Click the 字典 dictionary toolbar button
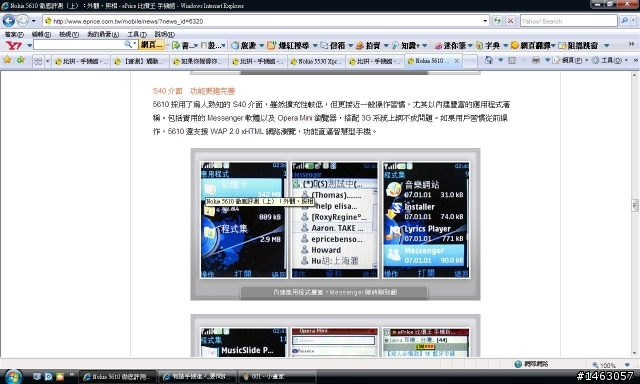640x384 pixels. [488, 45]
